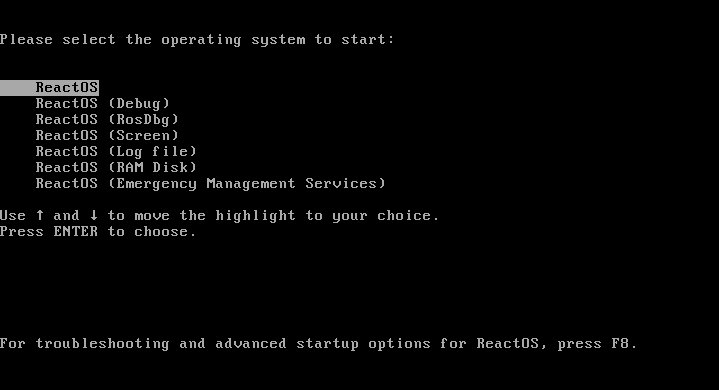719x390 pixels.
Task: Click the 'Press ENTER to choose' text
Action: [98, 232]
